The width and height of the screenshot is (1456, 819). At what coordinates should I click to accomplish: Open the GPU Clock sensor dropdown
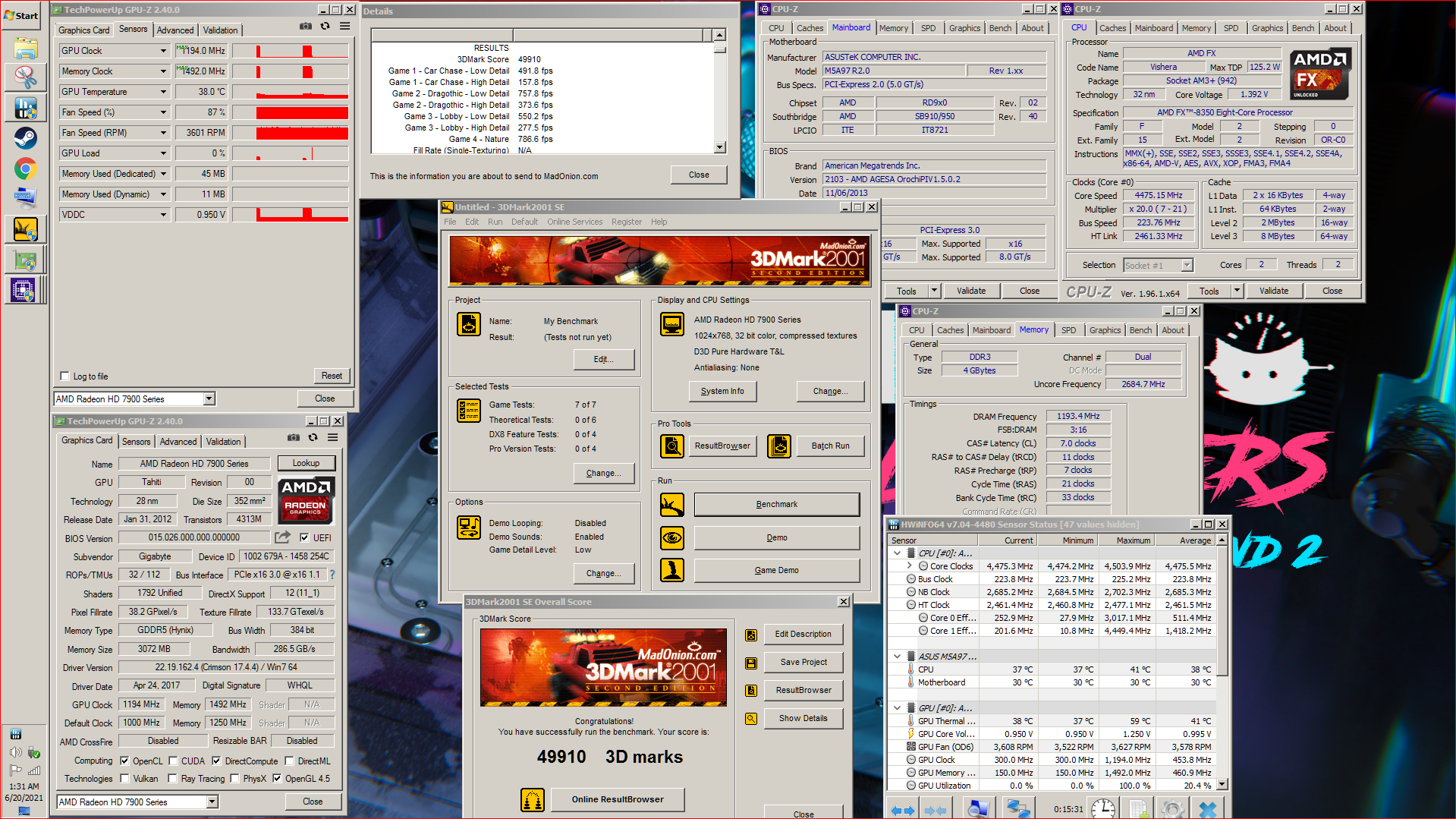[163, 51]
